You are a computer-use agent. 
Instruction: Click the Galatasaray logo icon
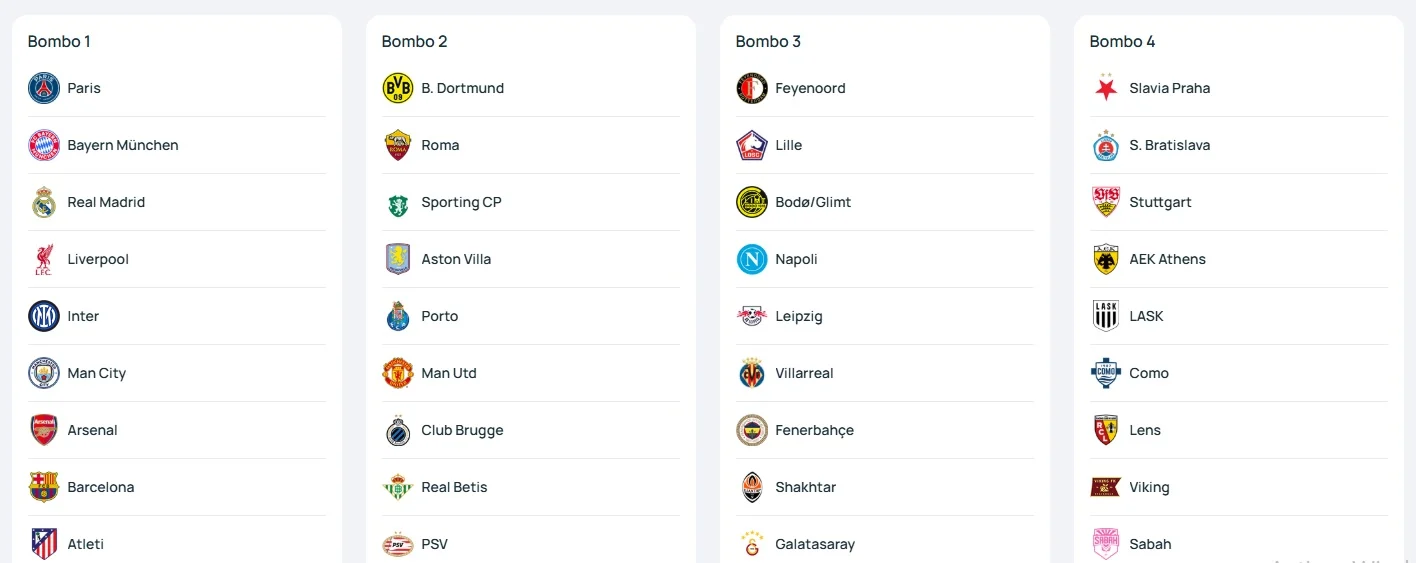click(752, 544)
